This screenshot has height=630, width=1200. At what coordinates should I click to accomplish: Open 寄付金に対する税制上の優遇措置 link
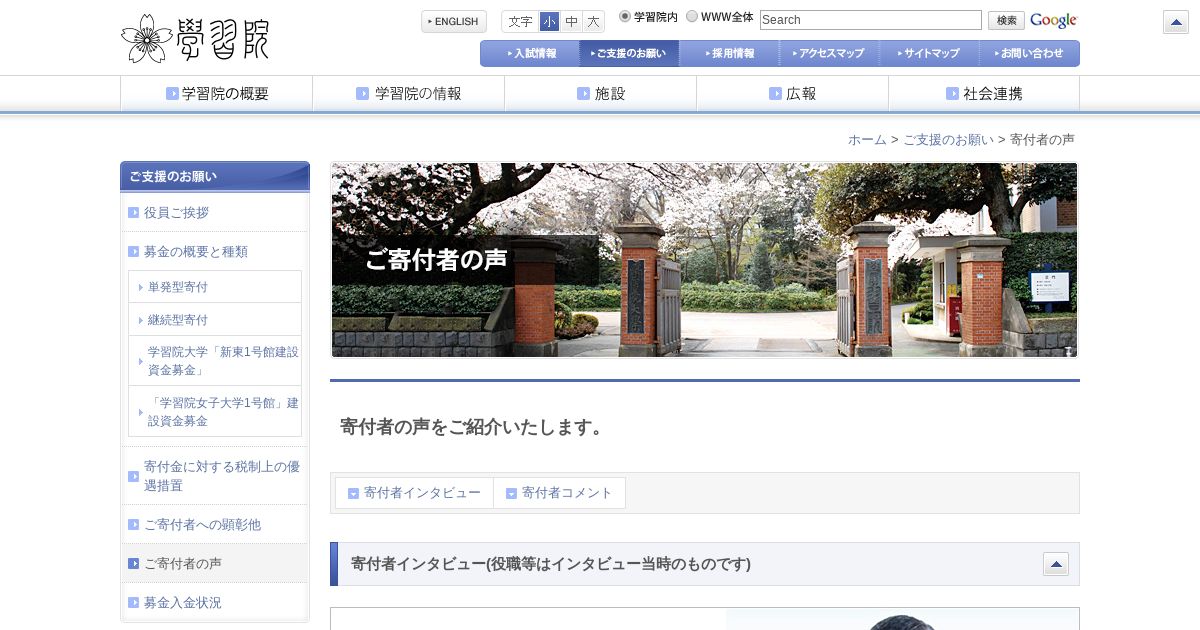coord(222,476)
